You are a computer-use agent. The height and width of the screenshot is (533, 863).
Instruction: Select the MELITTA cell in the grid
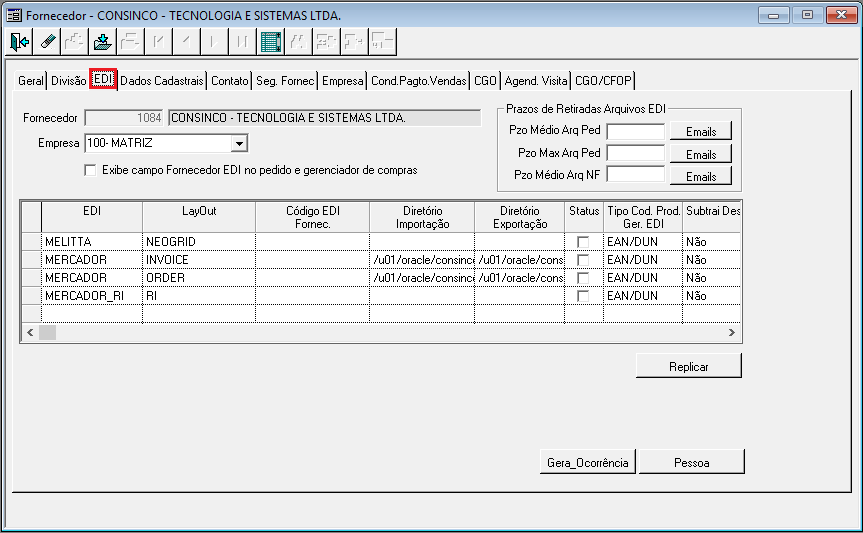(x=92, y=242)
